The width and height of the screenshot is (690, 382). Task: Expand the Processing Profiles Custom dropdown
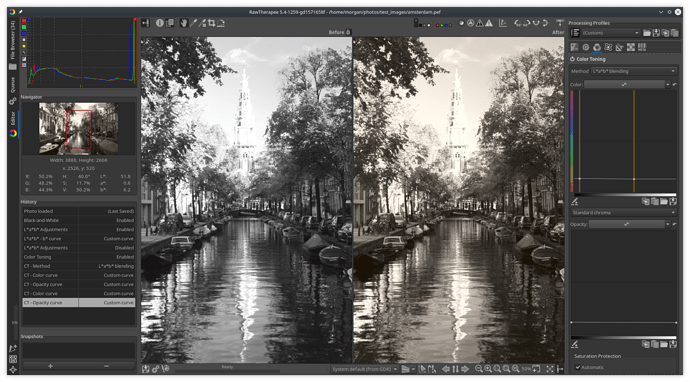click(610, 33)
